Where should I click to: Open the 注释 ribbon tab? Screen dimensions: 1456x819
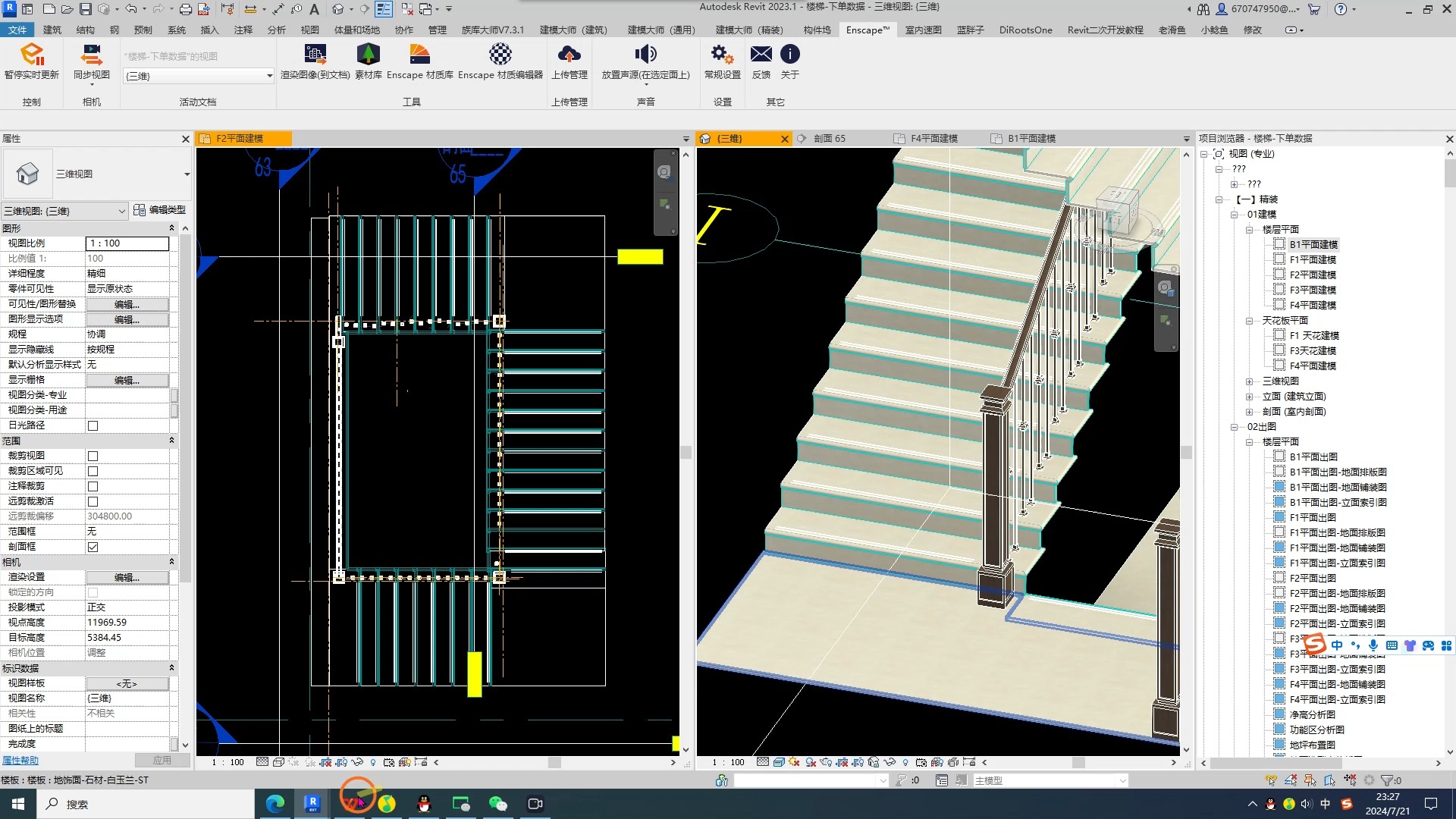(243, 30)
